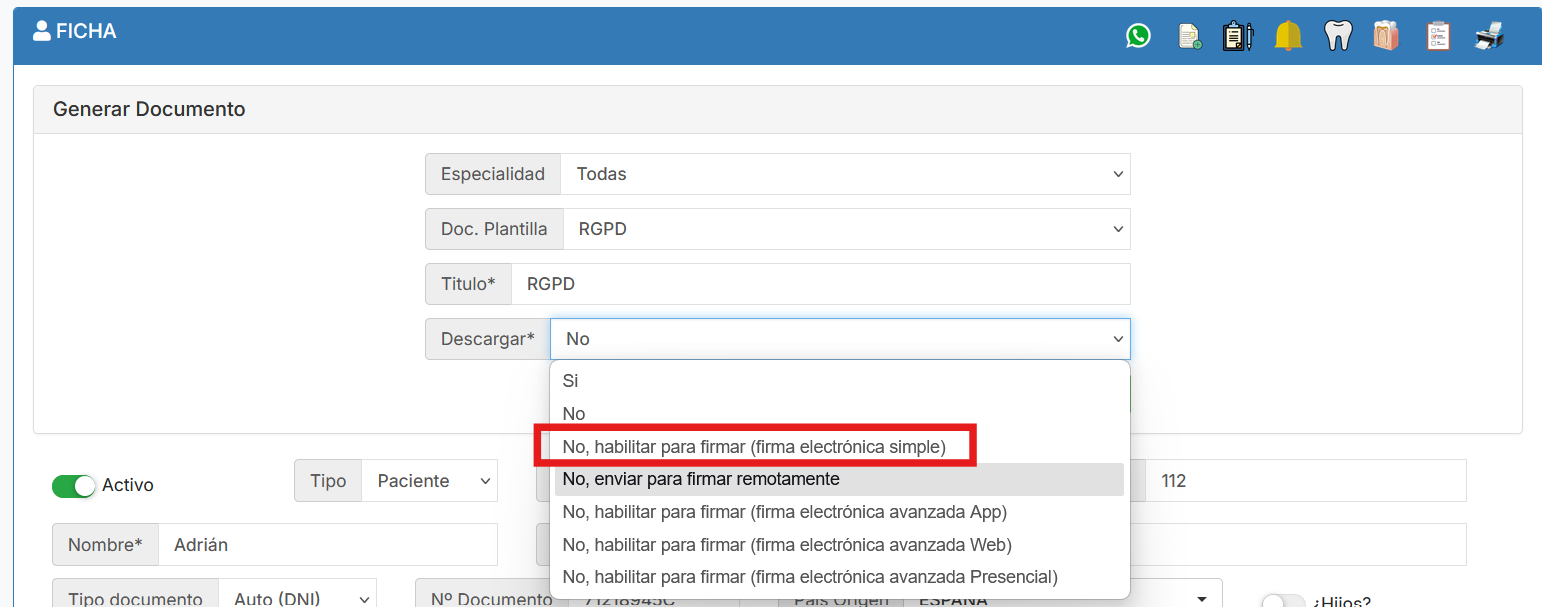
Task: Click the printer icon
Action: coord(1489,37)
